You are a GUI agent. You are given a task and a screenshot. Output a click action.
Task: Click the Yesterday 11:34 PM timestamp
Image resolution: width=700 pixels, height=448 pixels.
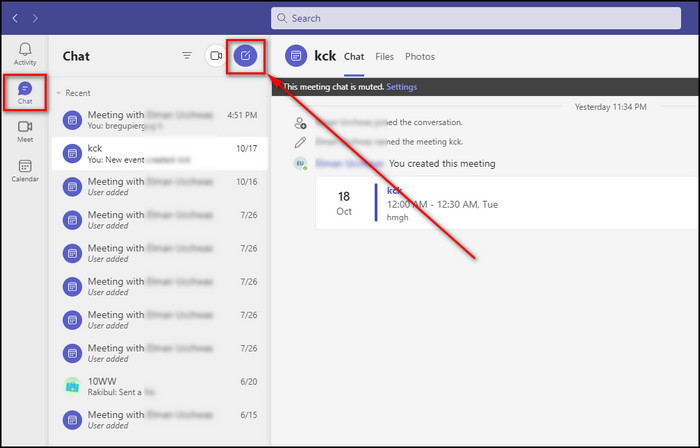(611, 107)
